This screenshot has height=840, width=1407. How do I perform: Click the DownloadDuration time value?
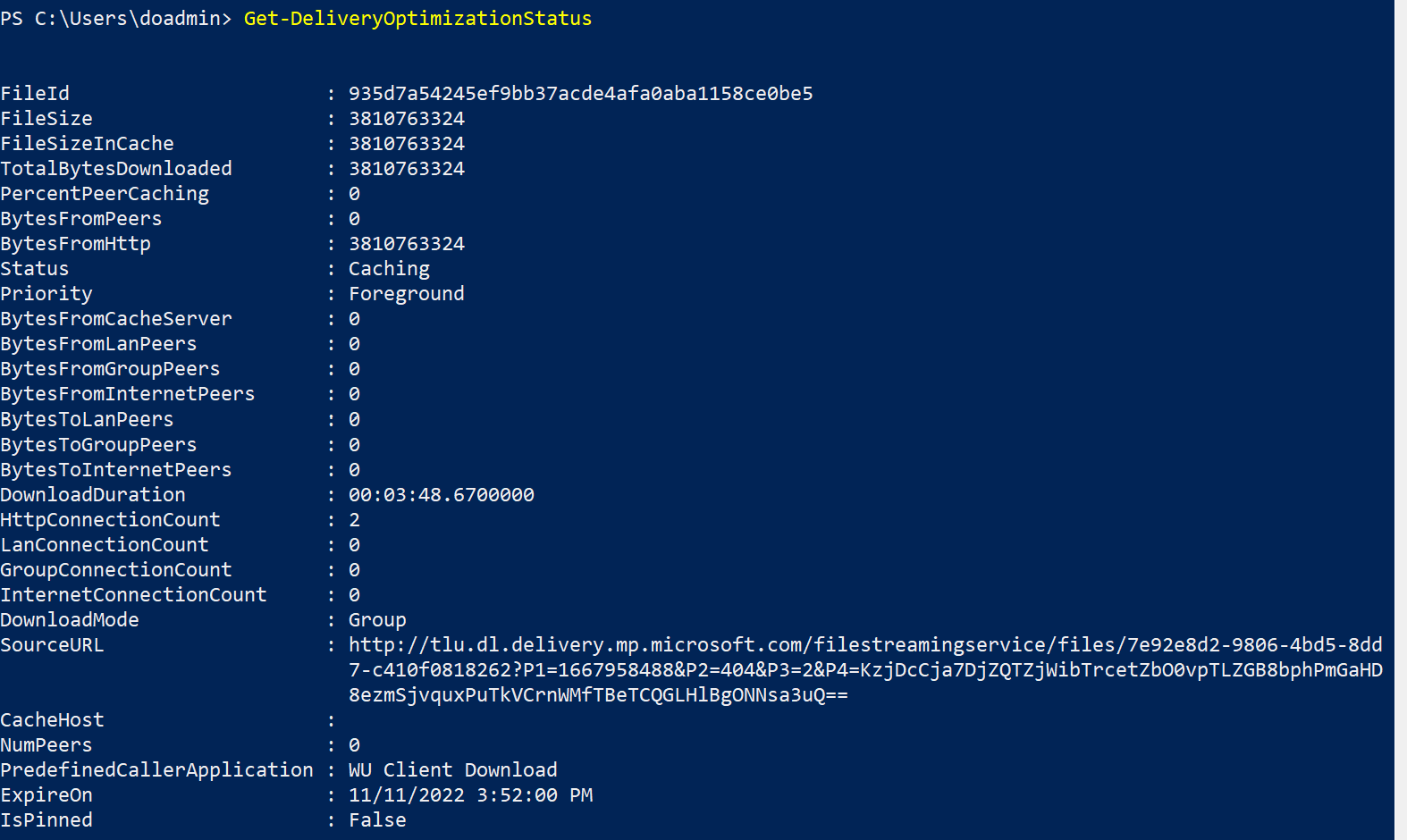click(442, 495)
